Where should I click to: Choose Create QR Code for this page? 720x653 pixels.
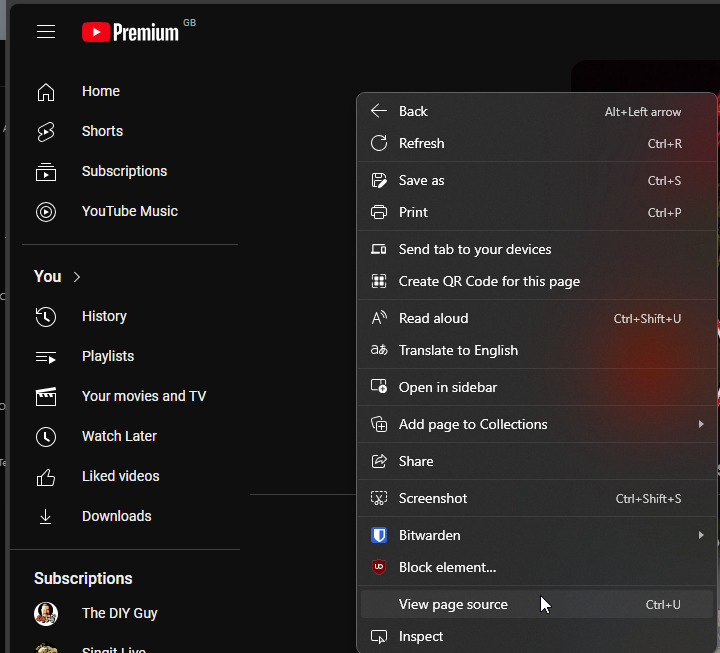[489, 281]
